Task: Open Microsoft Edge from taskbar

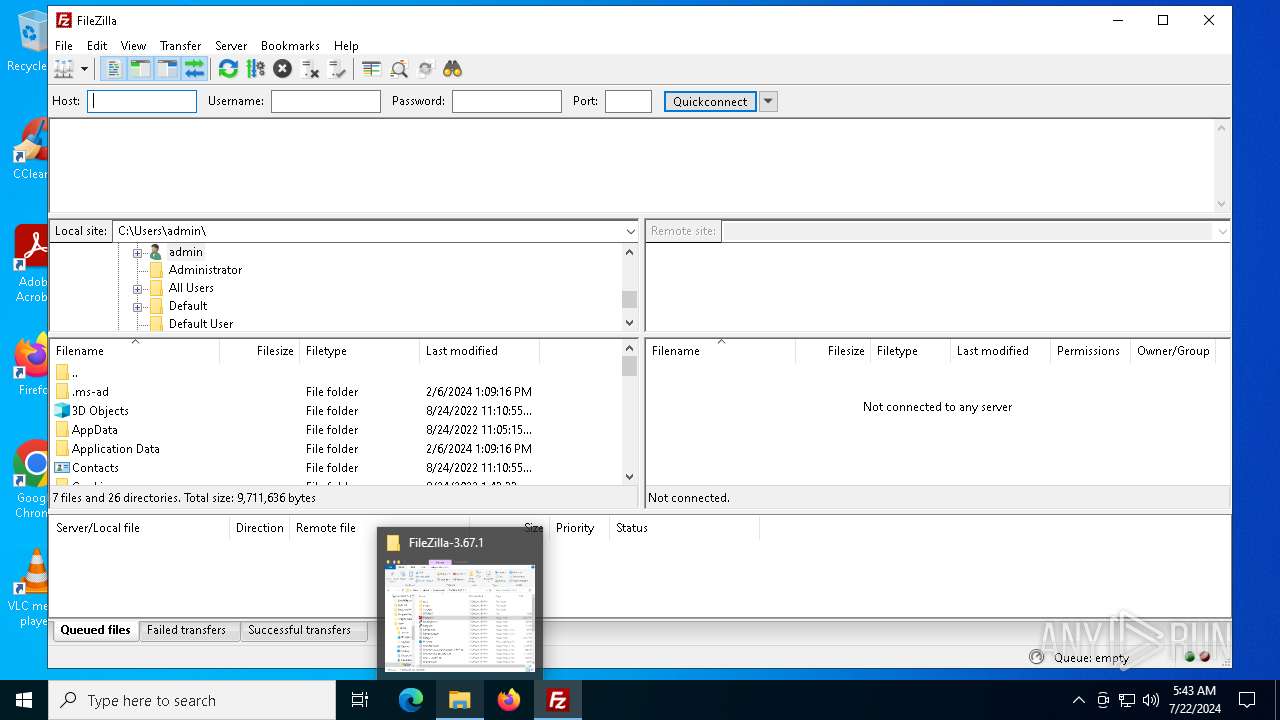Action: coord(411,700)
